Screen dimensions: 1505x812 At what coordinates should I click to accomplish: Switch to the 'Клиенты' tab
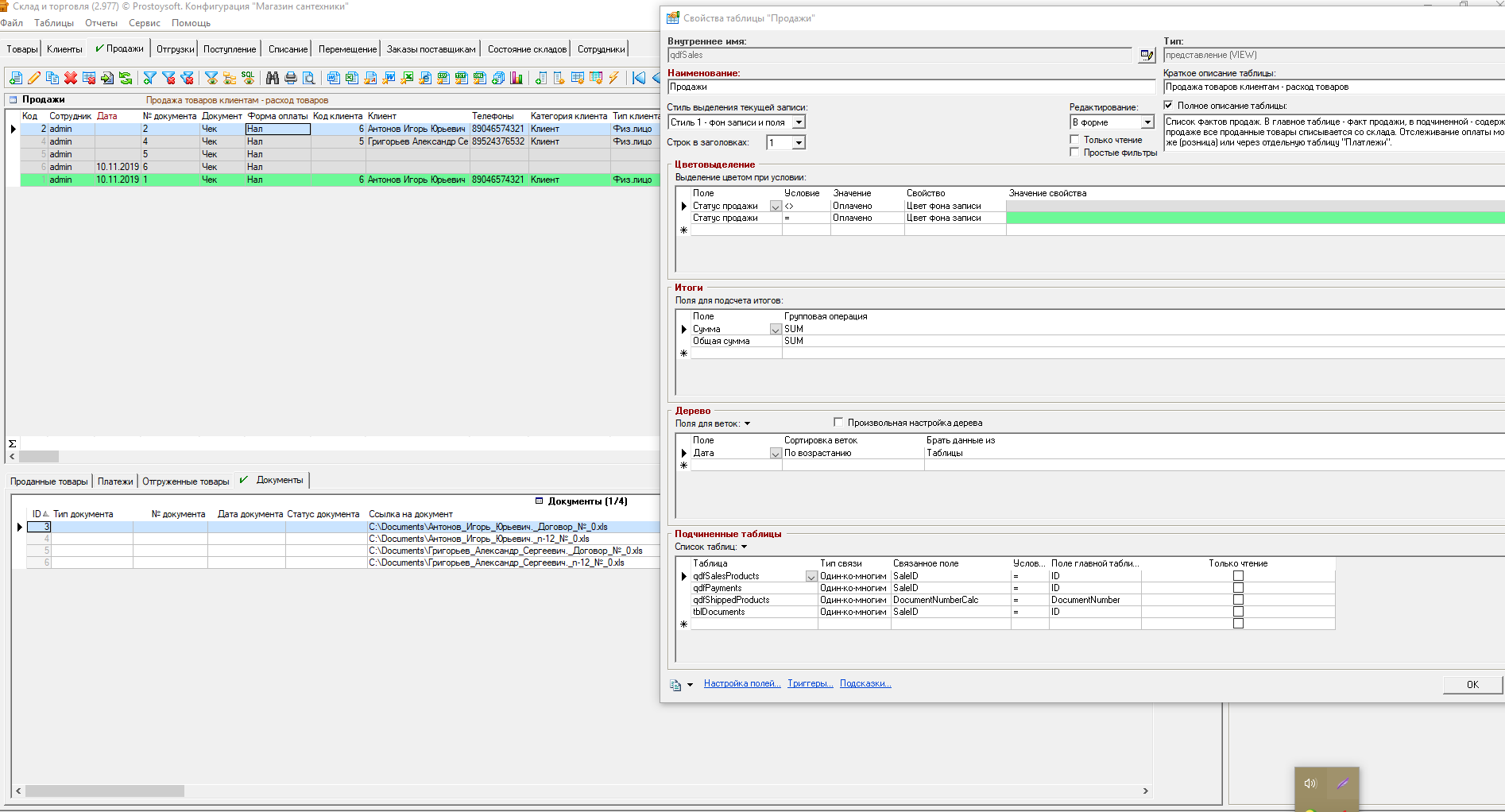(64, 49)
